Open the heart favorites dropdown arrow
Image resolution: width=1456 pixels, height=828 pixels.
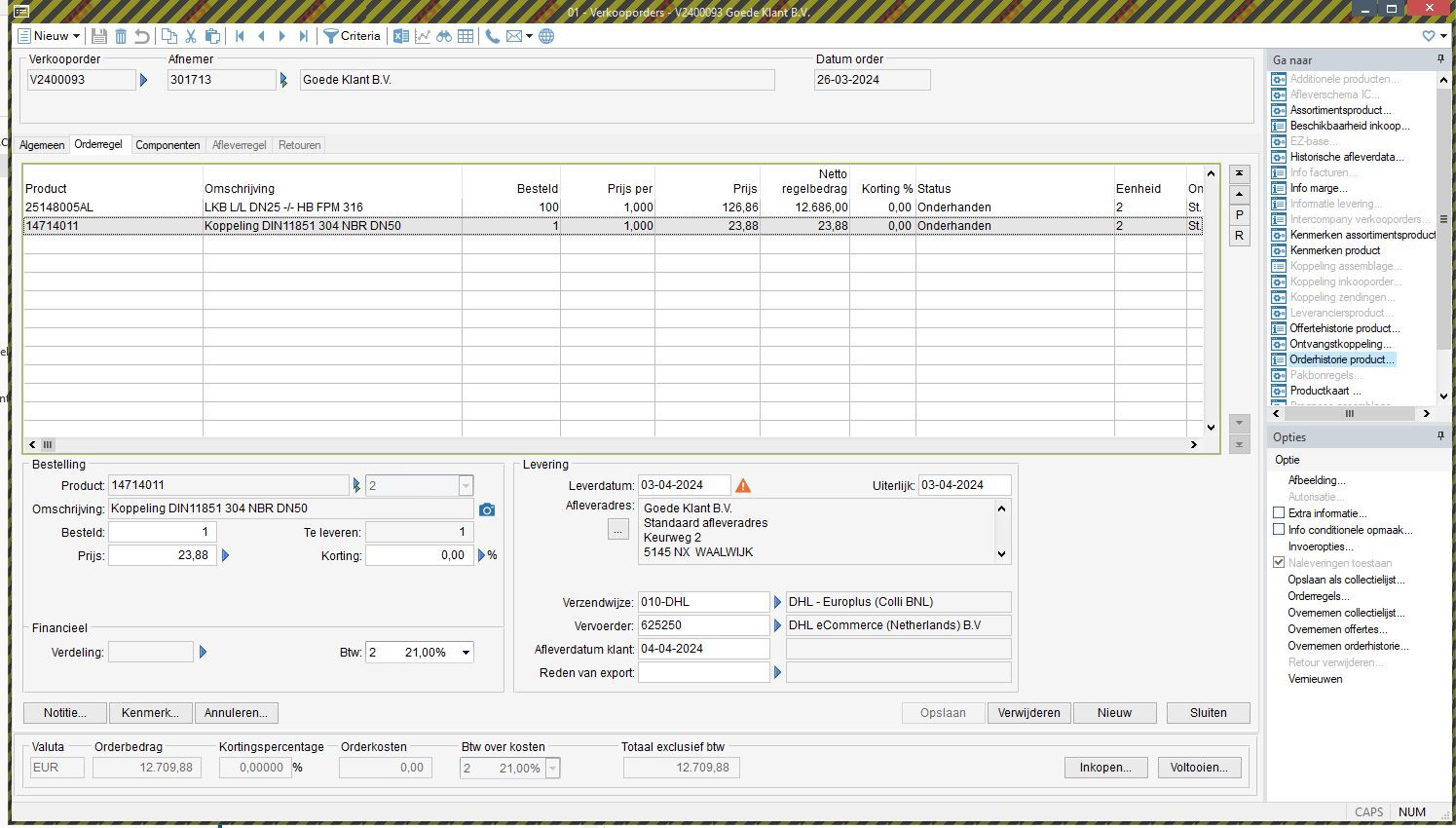(1443, 36)
